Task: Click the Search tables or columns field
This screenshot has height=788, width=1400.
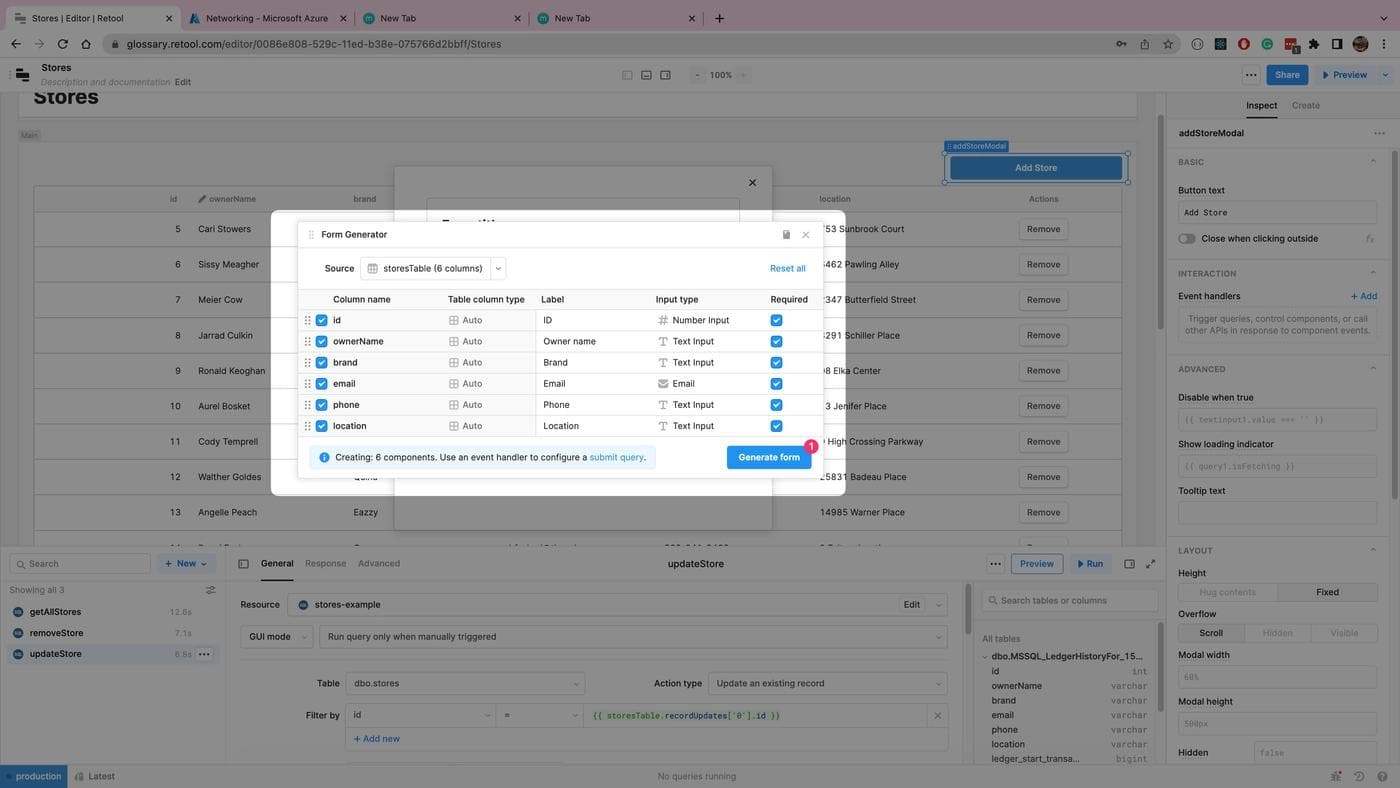Action: [1070, 600]
